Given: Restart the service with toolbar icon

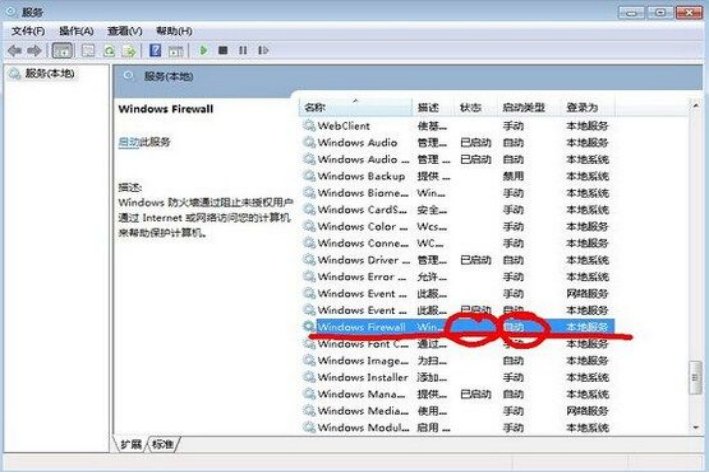Looking at the screenshot, I should click(x=263, y=50).
